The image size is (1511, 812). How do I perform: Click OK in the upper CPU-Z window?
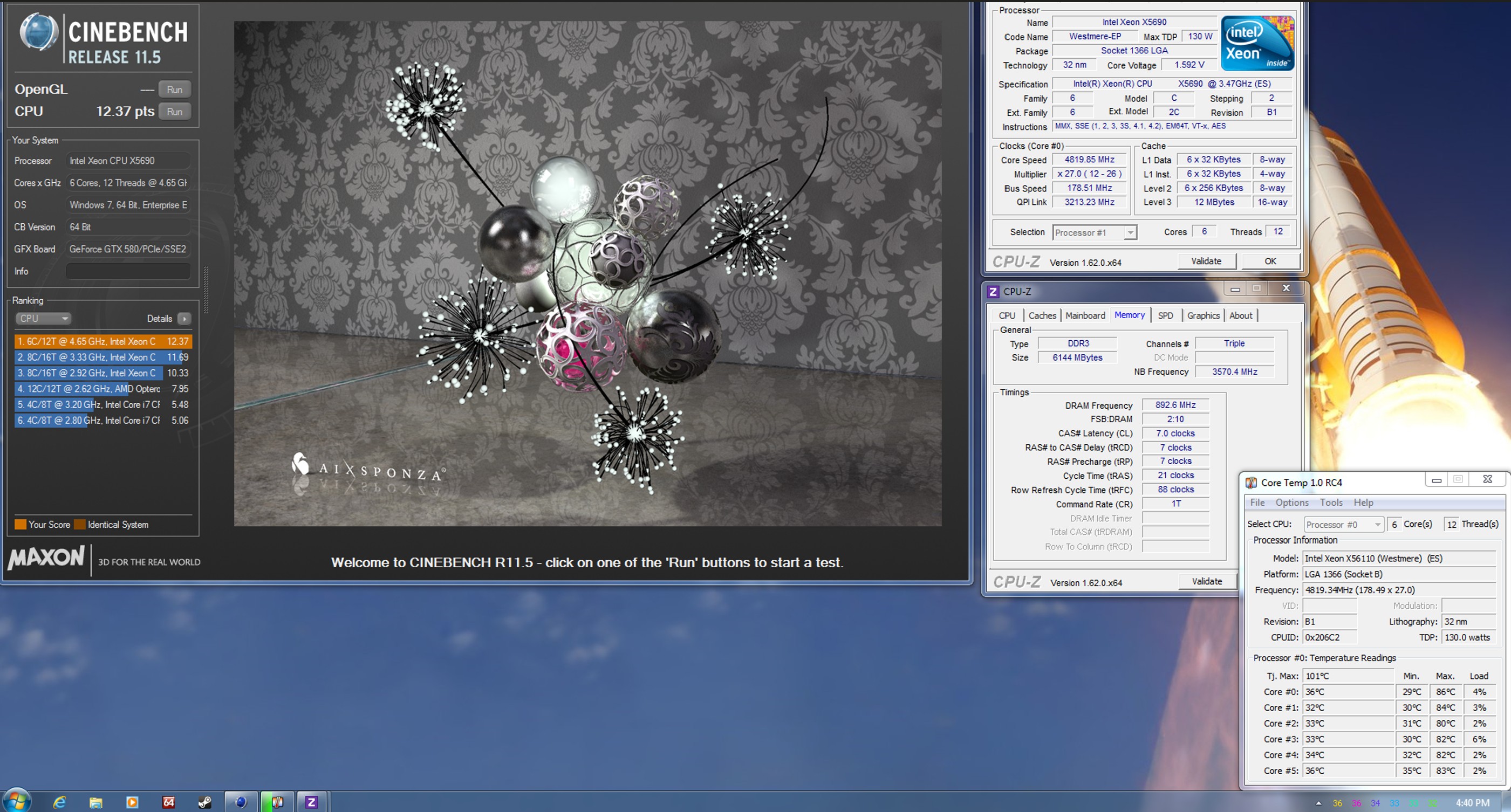(x=1270, y=262)
